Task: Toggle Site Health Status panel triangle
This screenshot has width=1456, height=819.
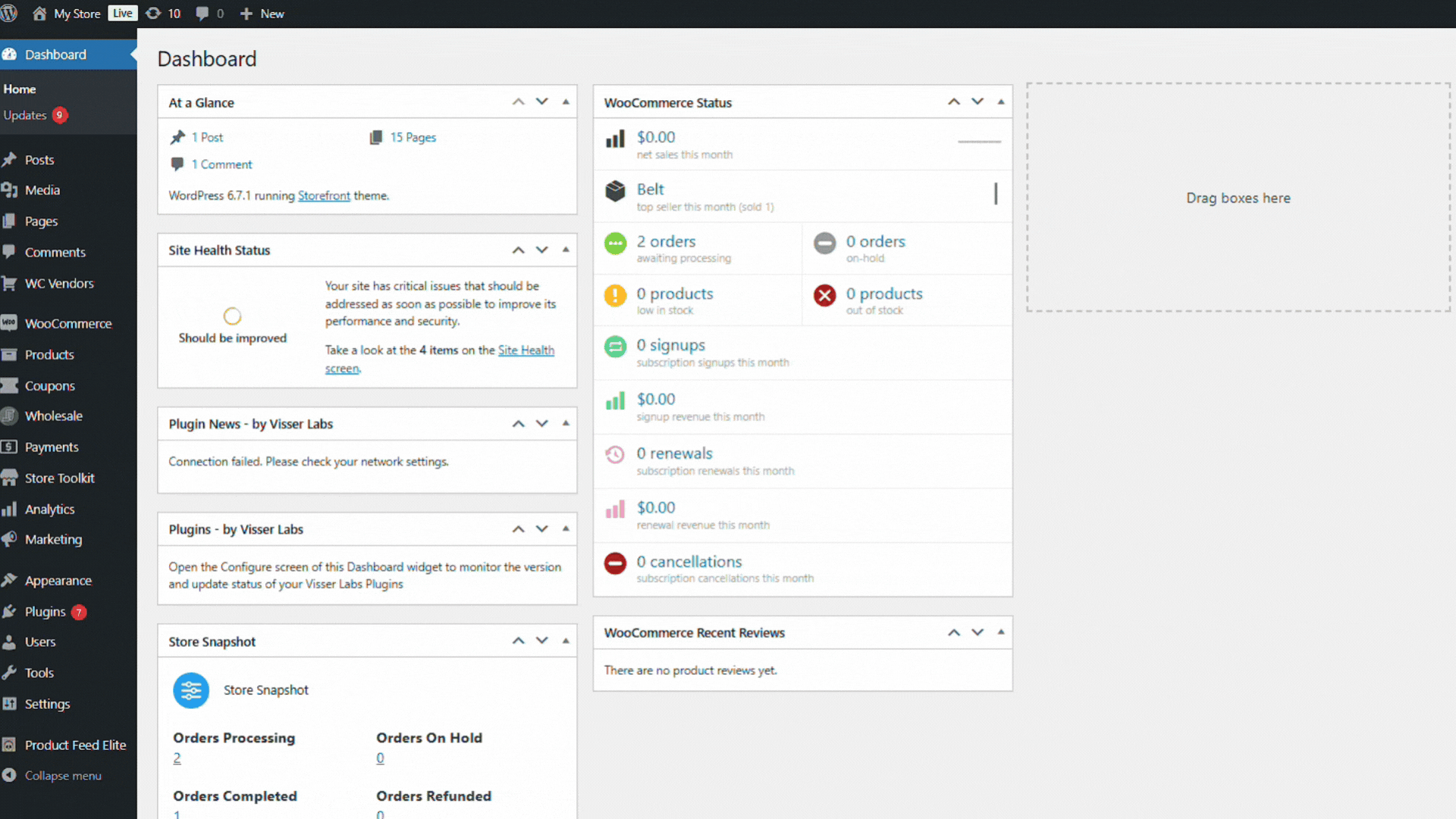Action: 566,249
